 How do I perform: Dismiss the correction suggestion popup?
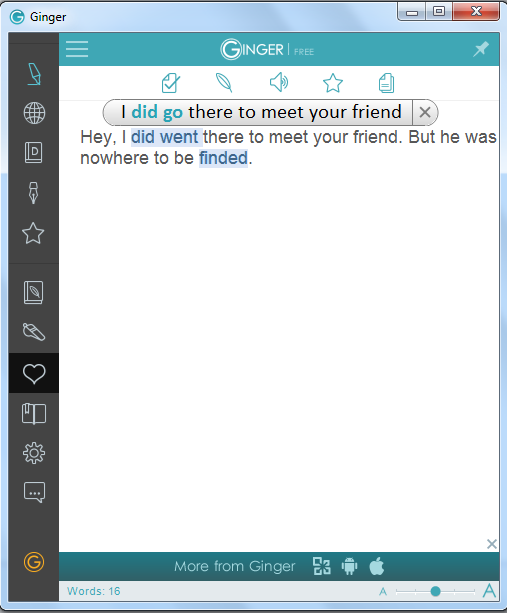[x=425, y=113]
